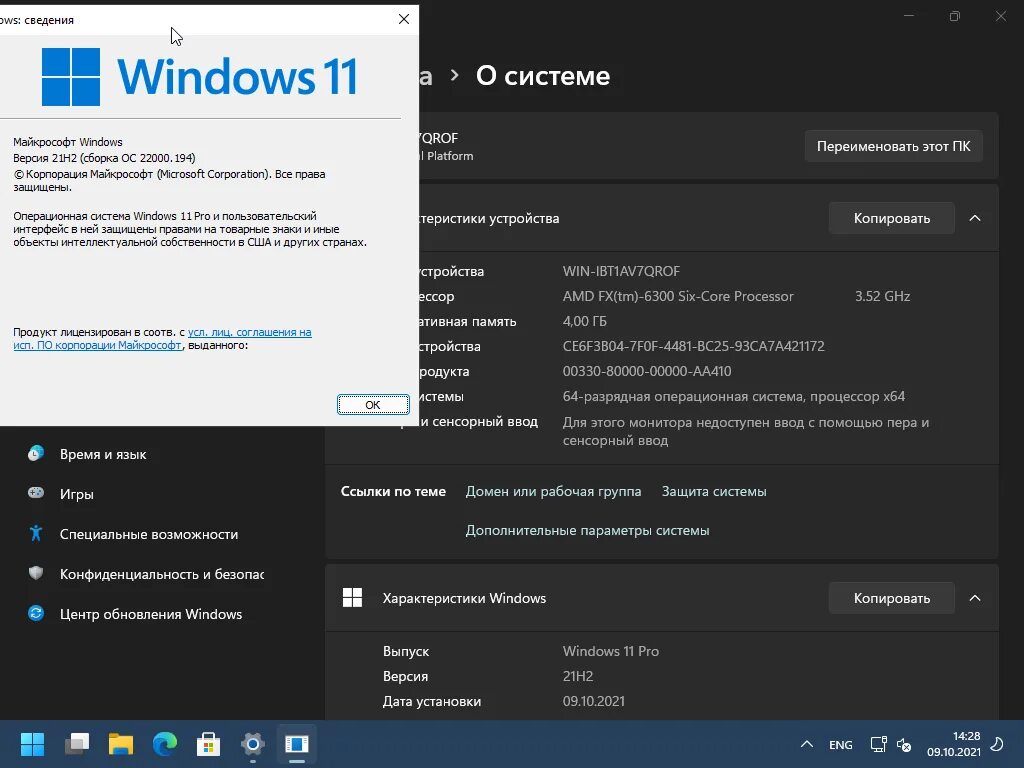Click the 4,00 ГБ memory value
Image resolution: width=1024 pixels, height=768 pixels.
click(584, 321)
